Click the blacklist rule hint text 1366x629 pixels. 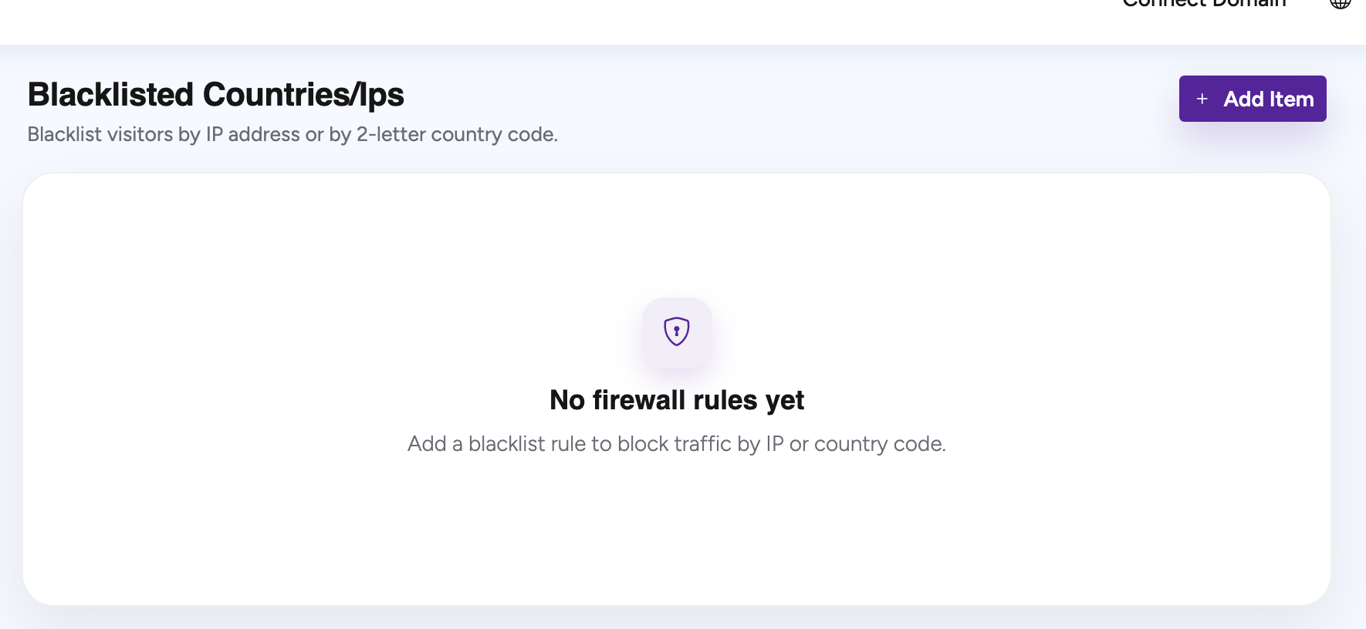tap(676, 443)
